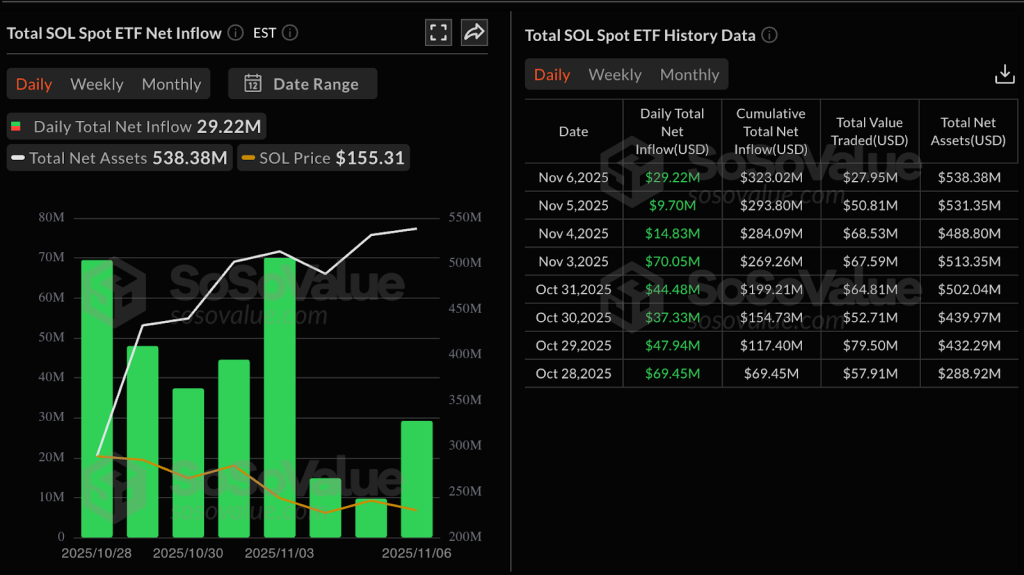Switch Net Inflow chart to Monthly
Image resolution: width=1024 pixels, height=575 pixels.
(x=171, y=84)
